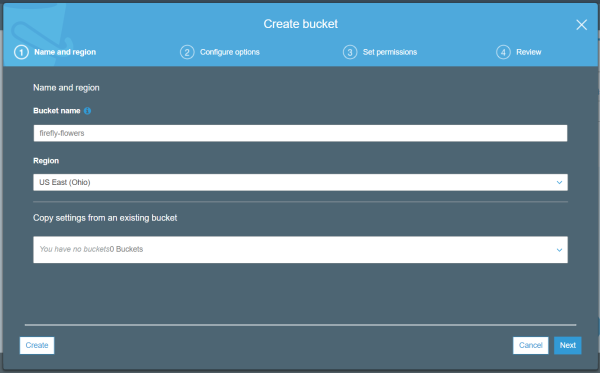Close the Create bucket dialog

point(581,25)
